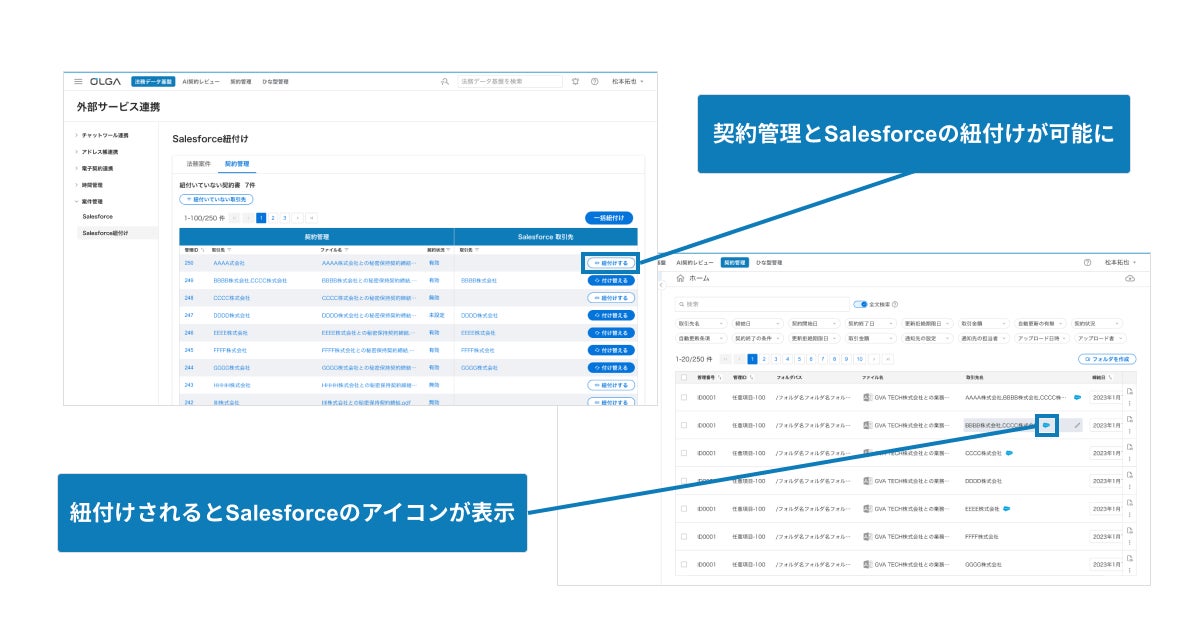Click the 一括紐付け button

[609, 217]
